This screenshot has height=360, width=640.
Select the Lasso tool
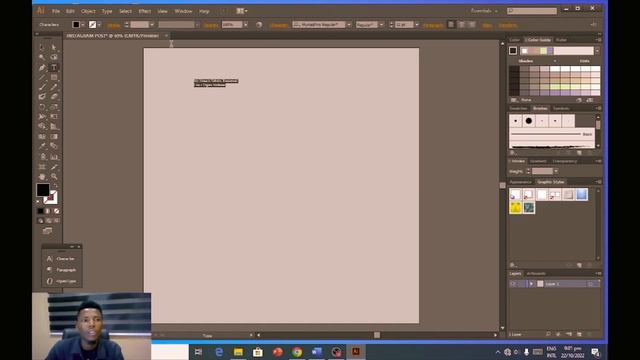pyautogui.click(x=54, y=57)
